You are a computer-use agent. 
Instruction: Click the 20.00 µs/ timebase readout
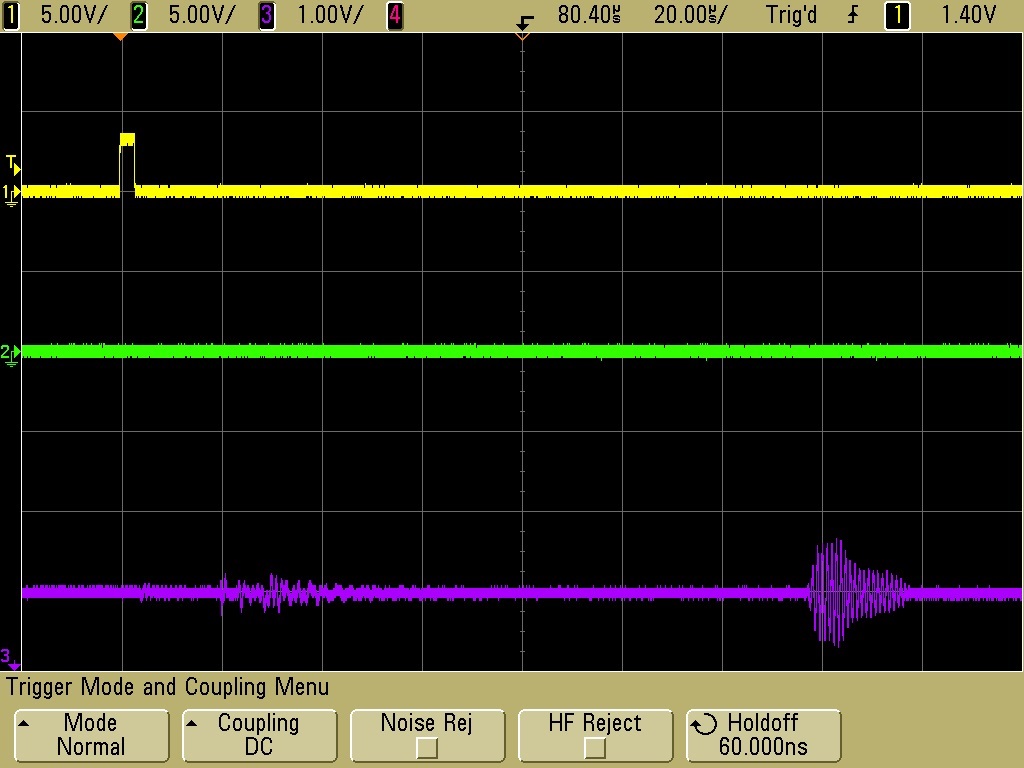690,15
